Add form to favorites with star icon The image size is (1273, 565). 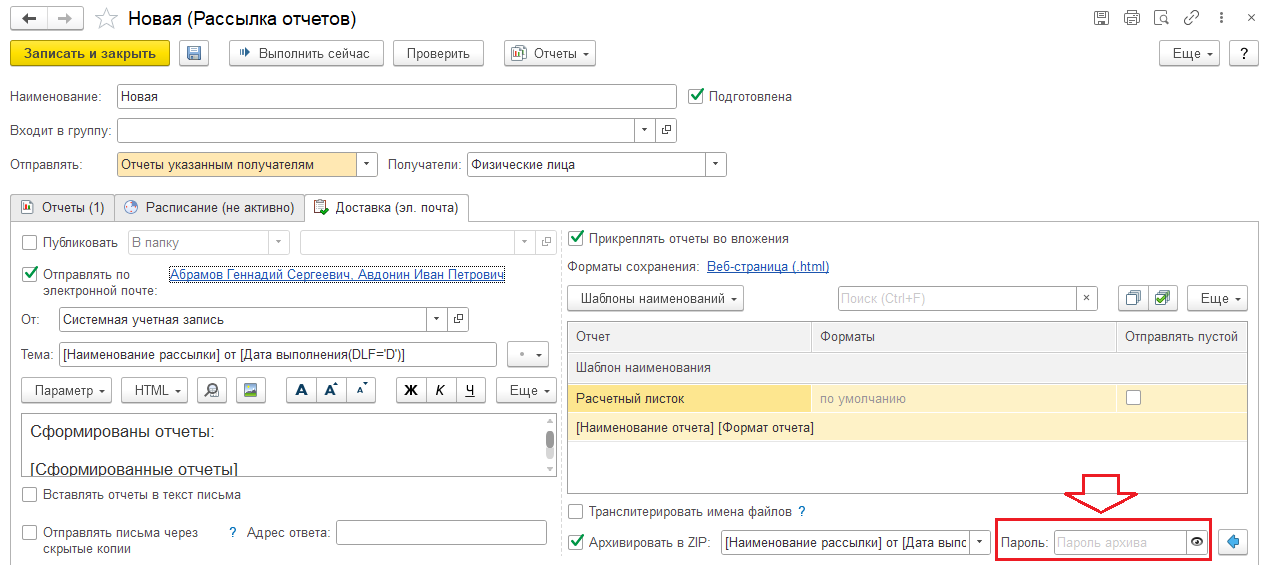pos(108,19)
